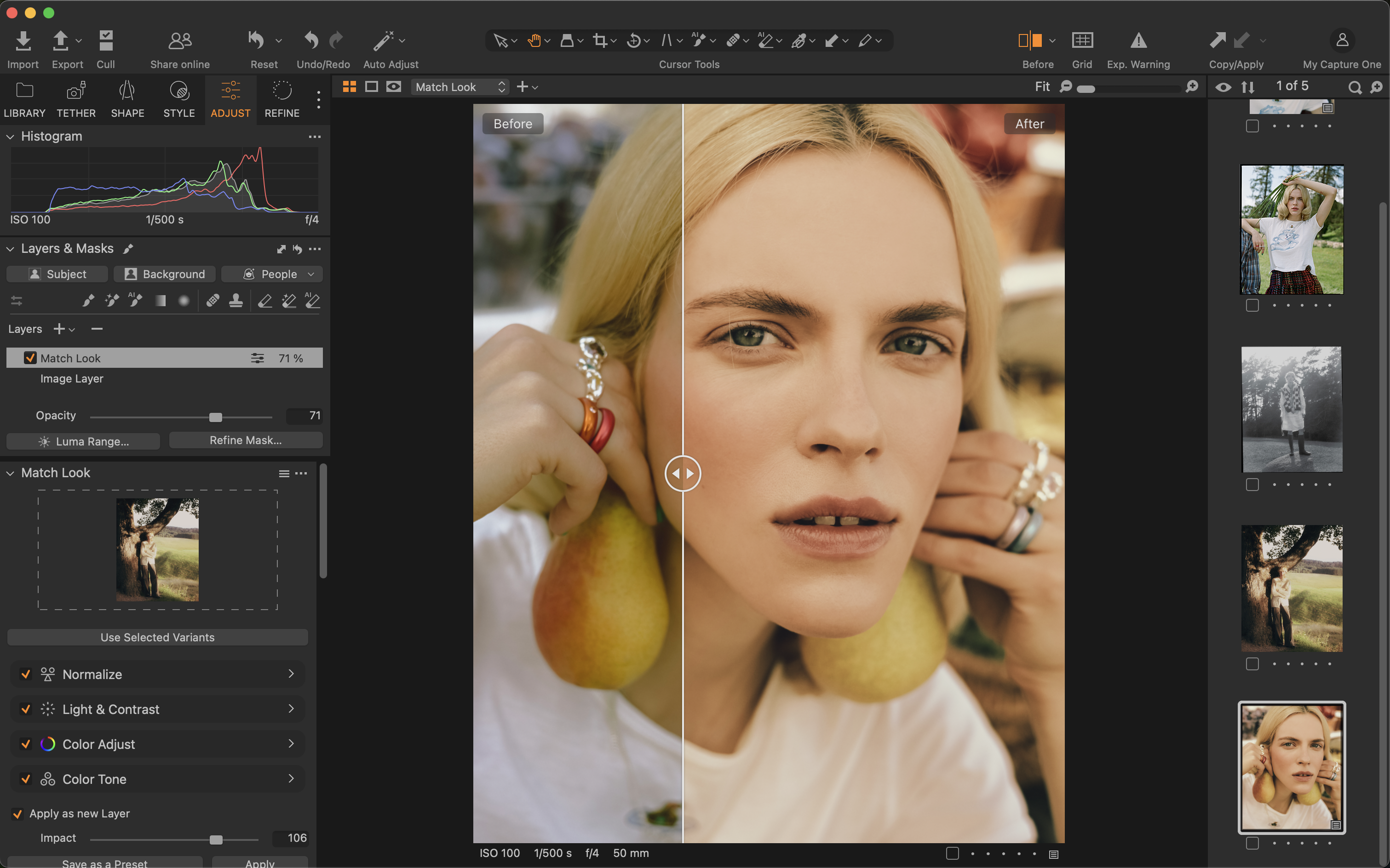Uncheck the Color Adjust checkbox

25,744
